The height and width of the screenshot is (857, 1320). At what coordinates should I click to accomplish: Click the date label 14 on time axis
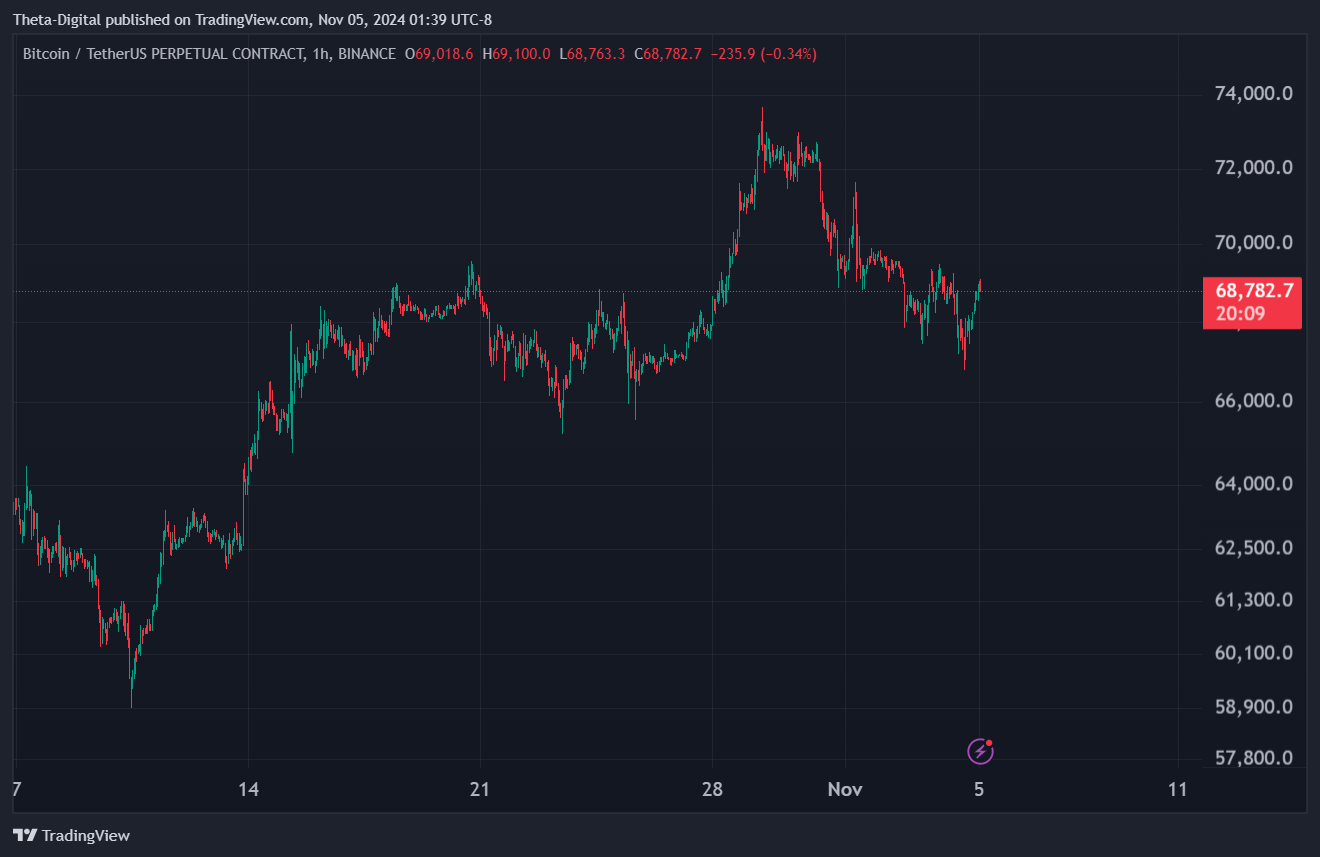click(x=248, y=789)
